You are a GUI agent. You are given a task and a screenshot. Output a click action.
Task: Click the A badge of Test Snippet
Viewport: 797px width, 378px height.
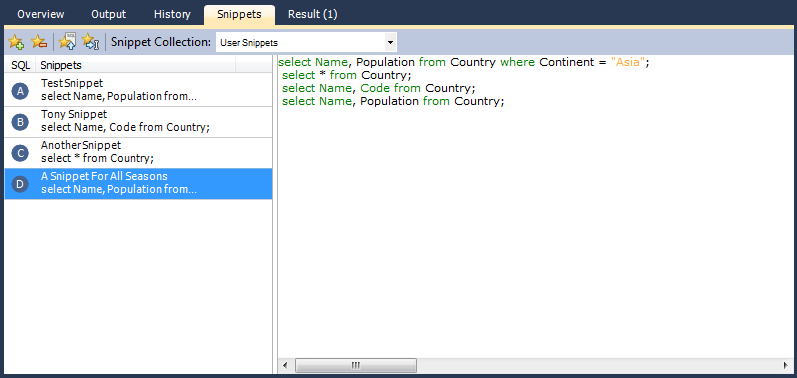point(20,91)
